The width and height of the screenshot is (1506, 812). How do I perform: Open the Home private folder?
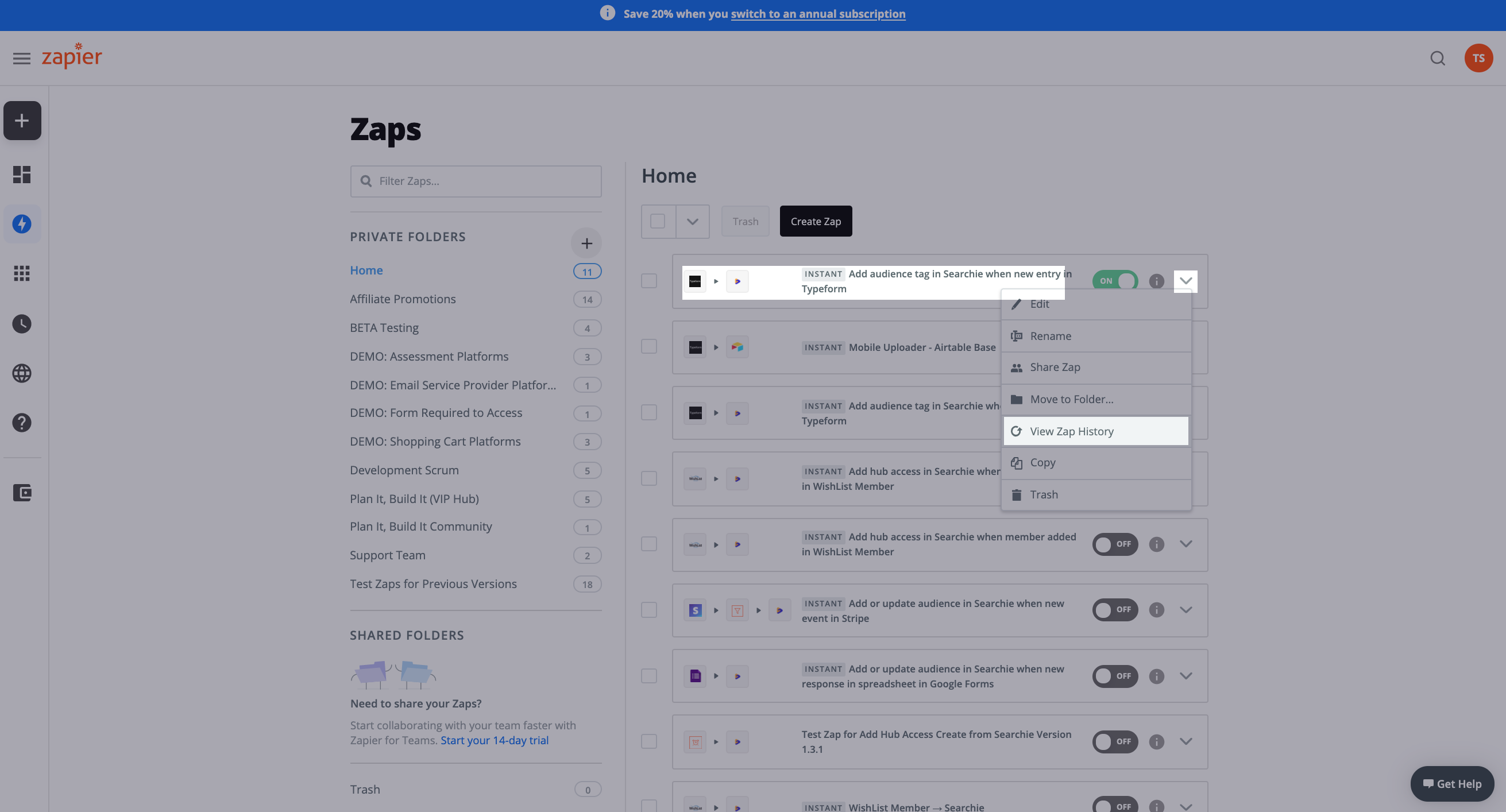(366, 270)
